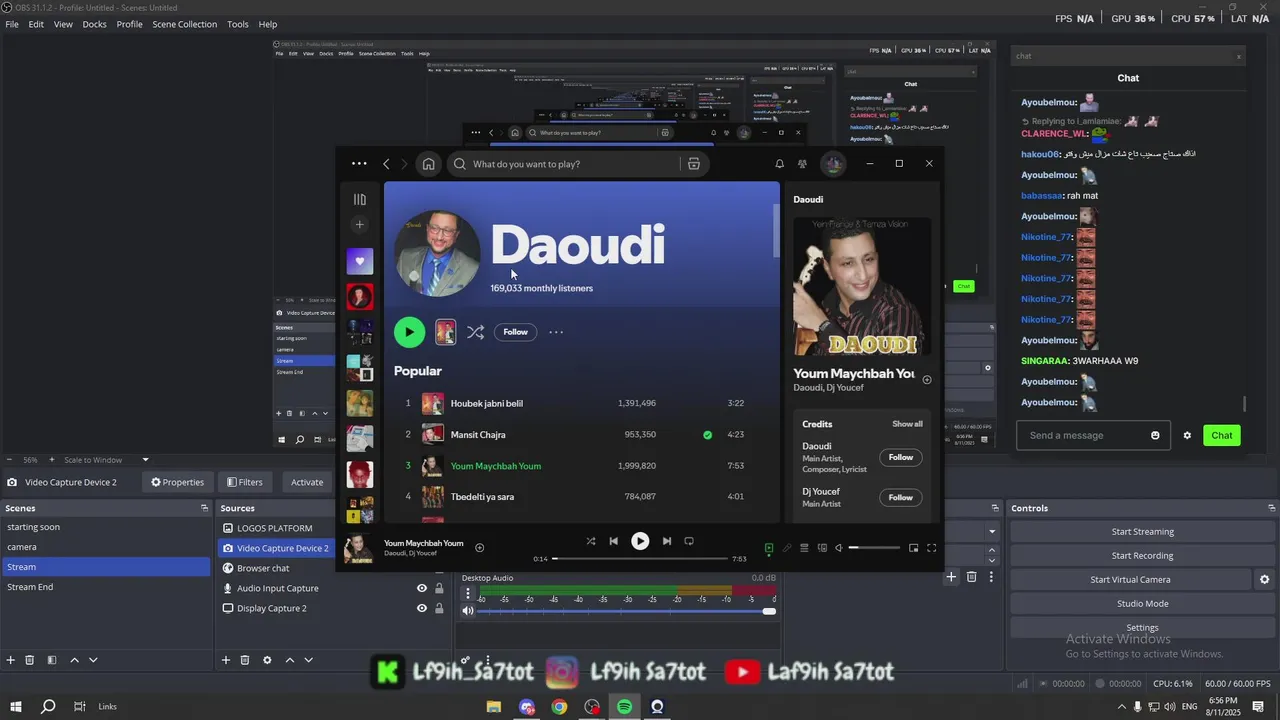Open Virtual Camera gear settings
Viewport: 1280px width, 720px height.
pyautogui.click(x=1264, y=580)
